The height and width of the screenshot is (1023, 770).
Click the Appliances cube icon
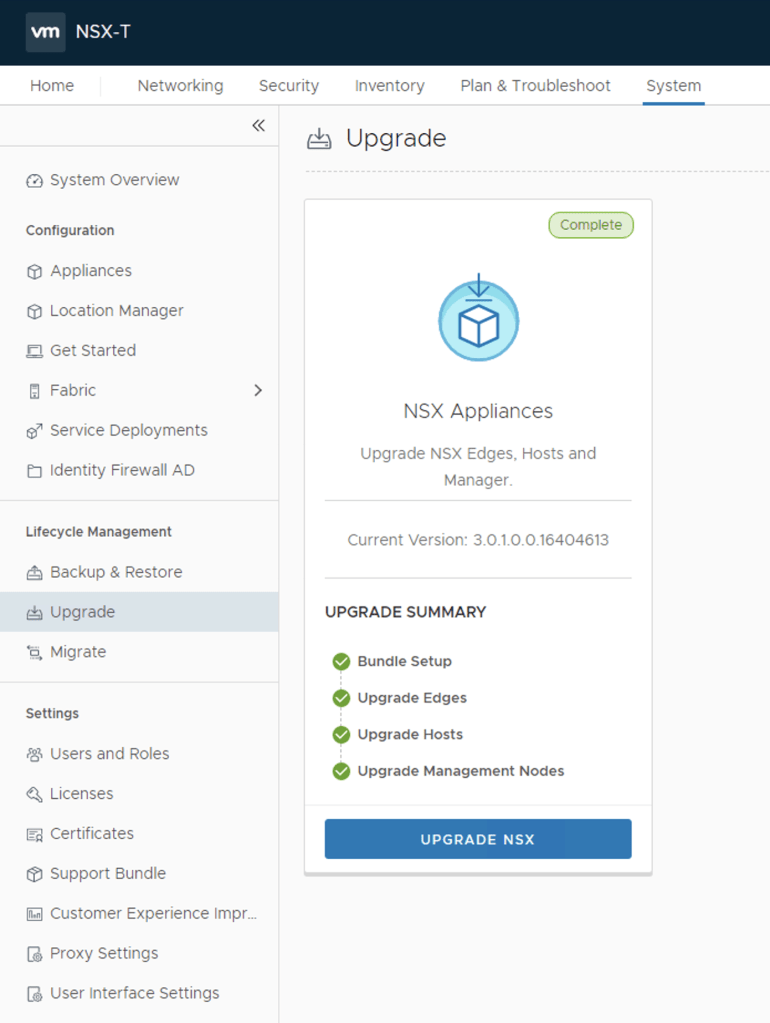35,271
